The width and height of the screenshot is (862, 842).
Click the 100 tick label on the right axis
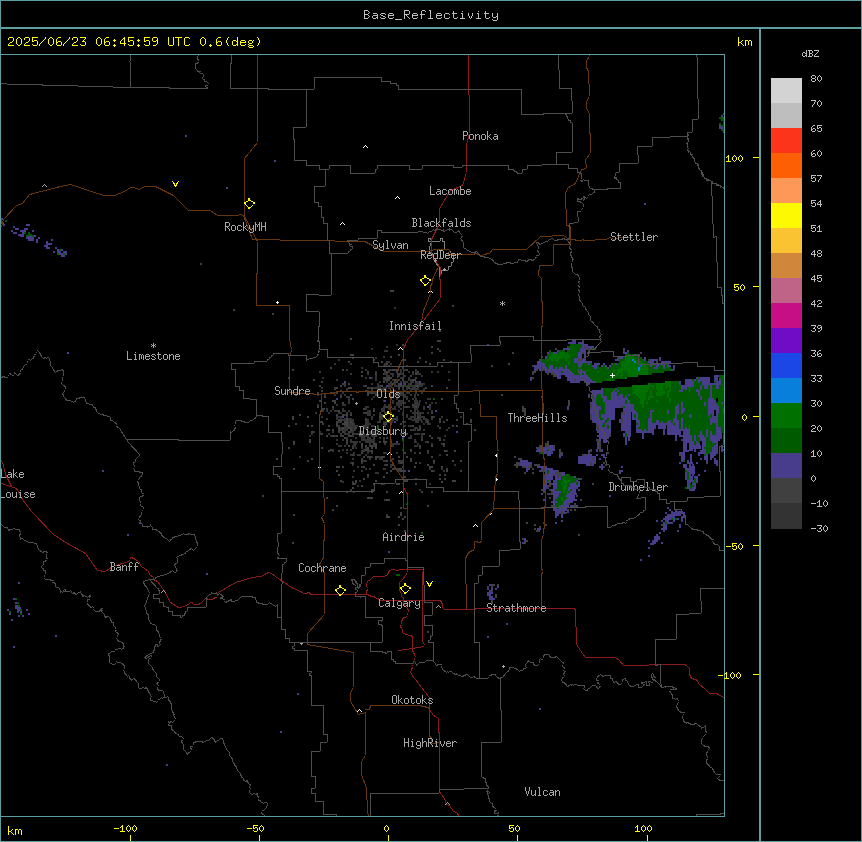pos(734,158)
